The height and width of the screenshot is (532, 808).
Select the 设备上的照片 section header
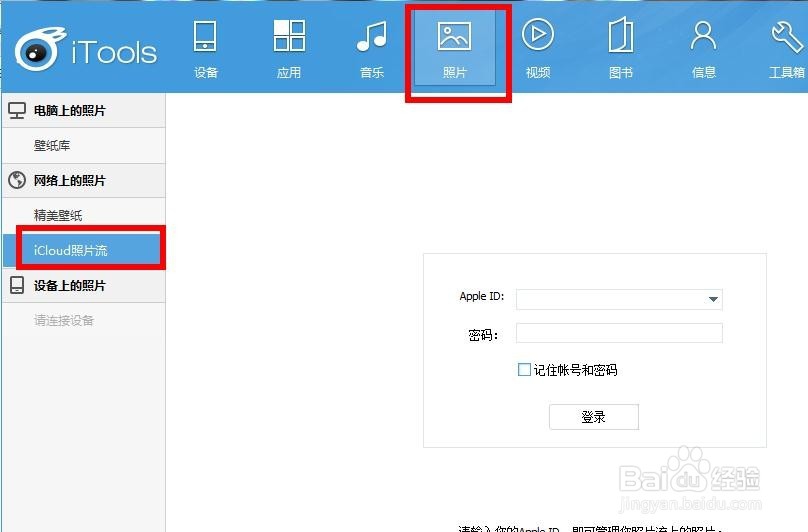84,285
